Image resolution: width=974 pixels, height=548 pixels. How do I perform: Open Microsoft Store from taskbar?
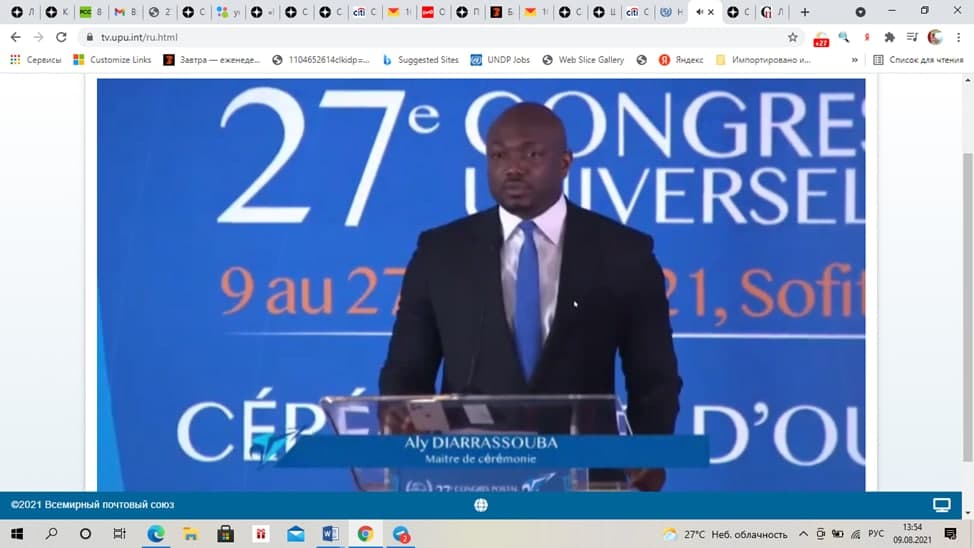pyautogui.click(x=225, y=534)
